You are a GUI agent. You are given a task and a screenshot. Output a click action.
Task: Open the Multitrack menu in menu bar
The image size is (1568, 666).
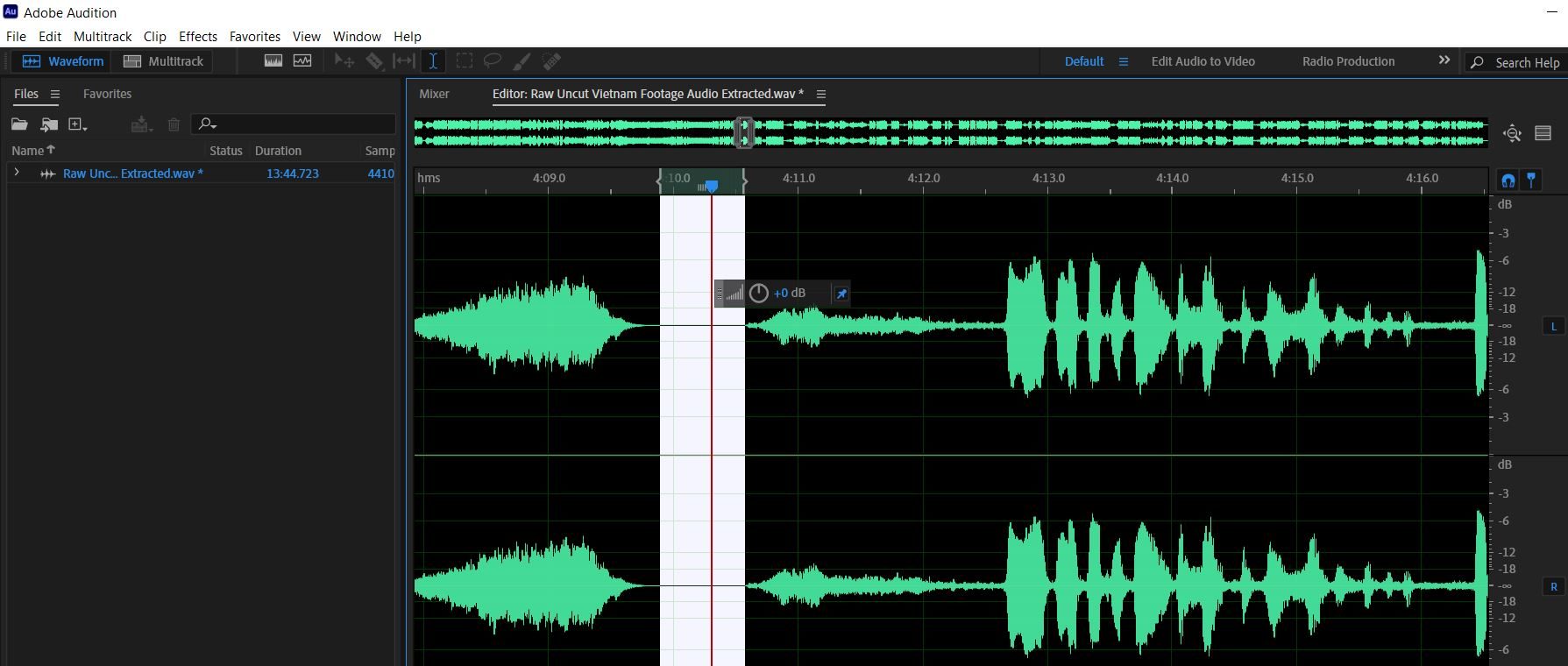click(103, 36)
